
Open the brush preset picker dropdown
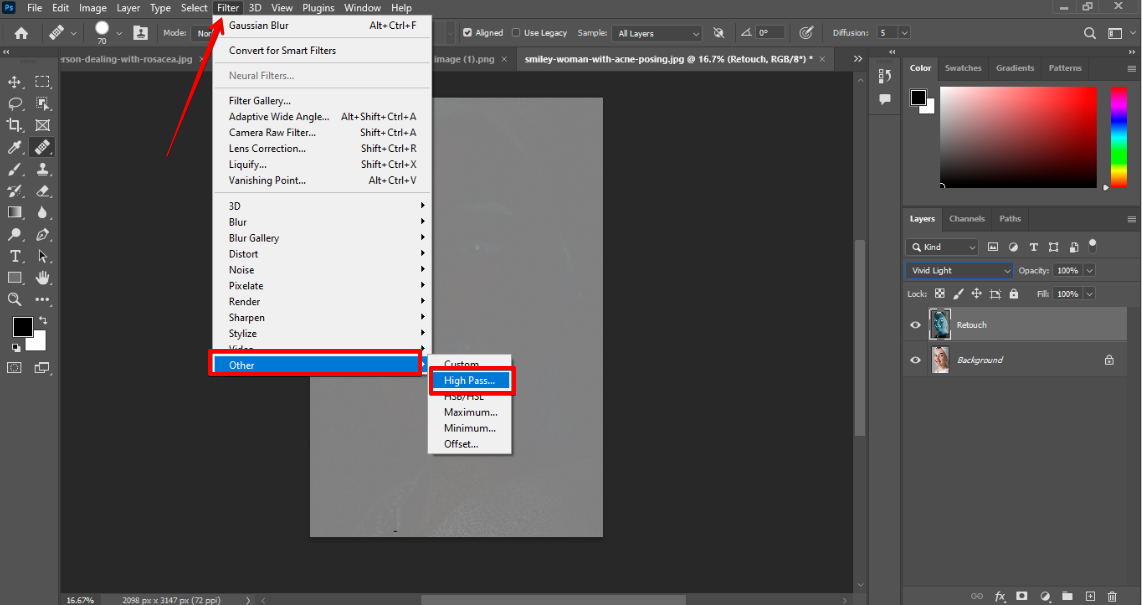pyautogui.click(x=119, y=33)
